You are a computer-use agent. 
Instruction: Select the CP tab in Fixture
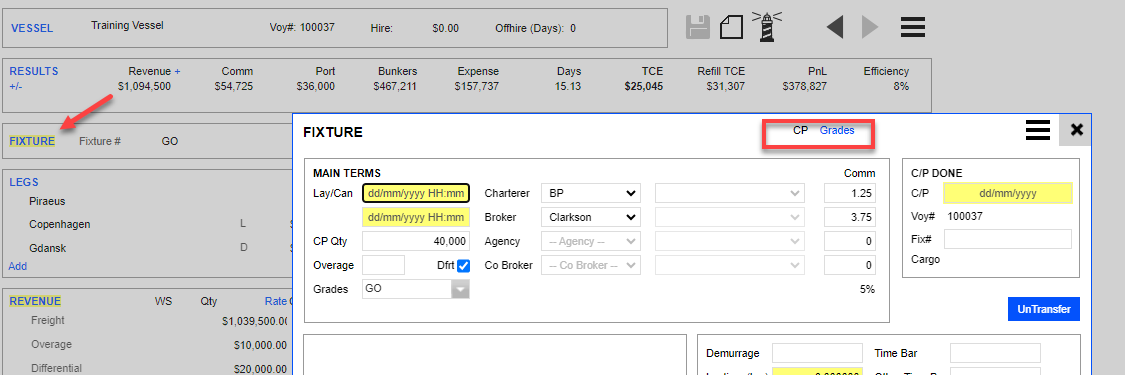click(x=801, y=130)
